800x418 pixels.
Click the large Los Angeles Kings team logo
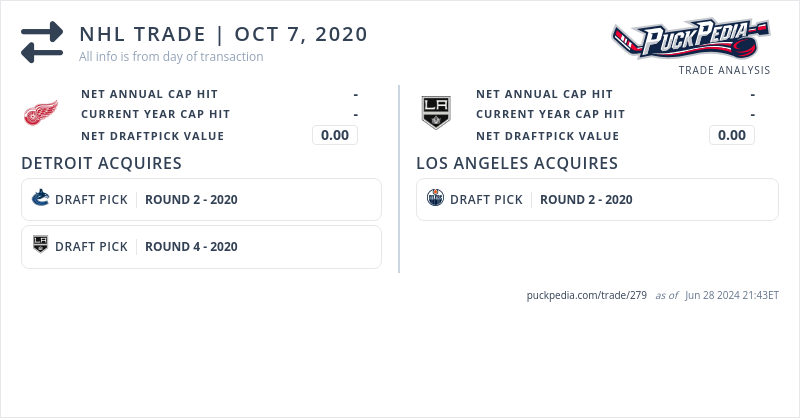point(436,113)
